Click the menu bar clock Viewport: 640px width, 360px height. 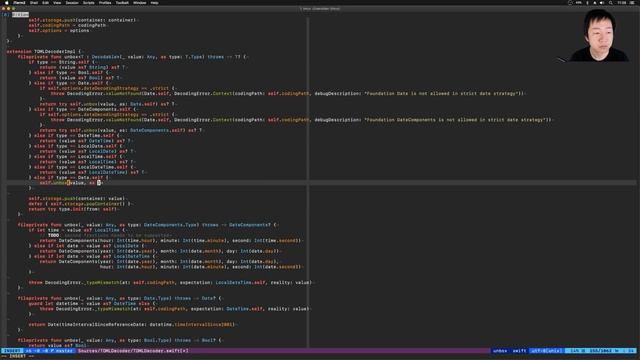coord(621,2)
